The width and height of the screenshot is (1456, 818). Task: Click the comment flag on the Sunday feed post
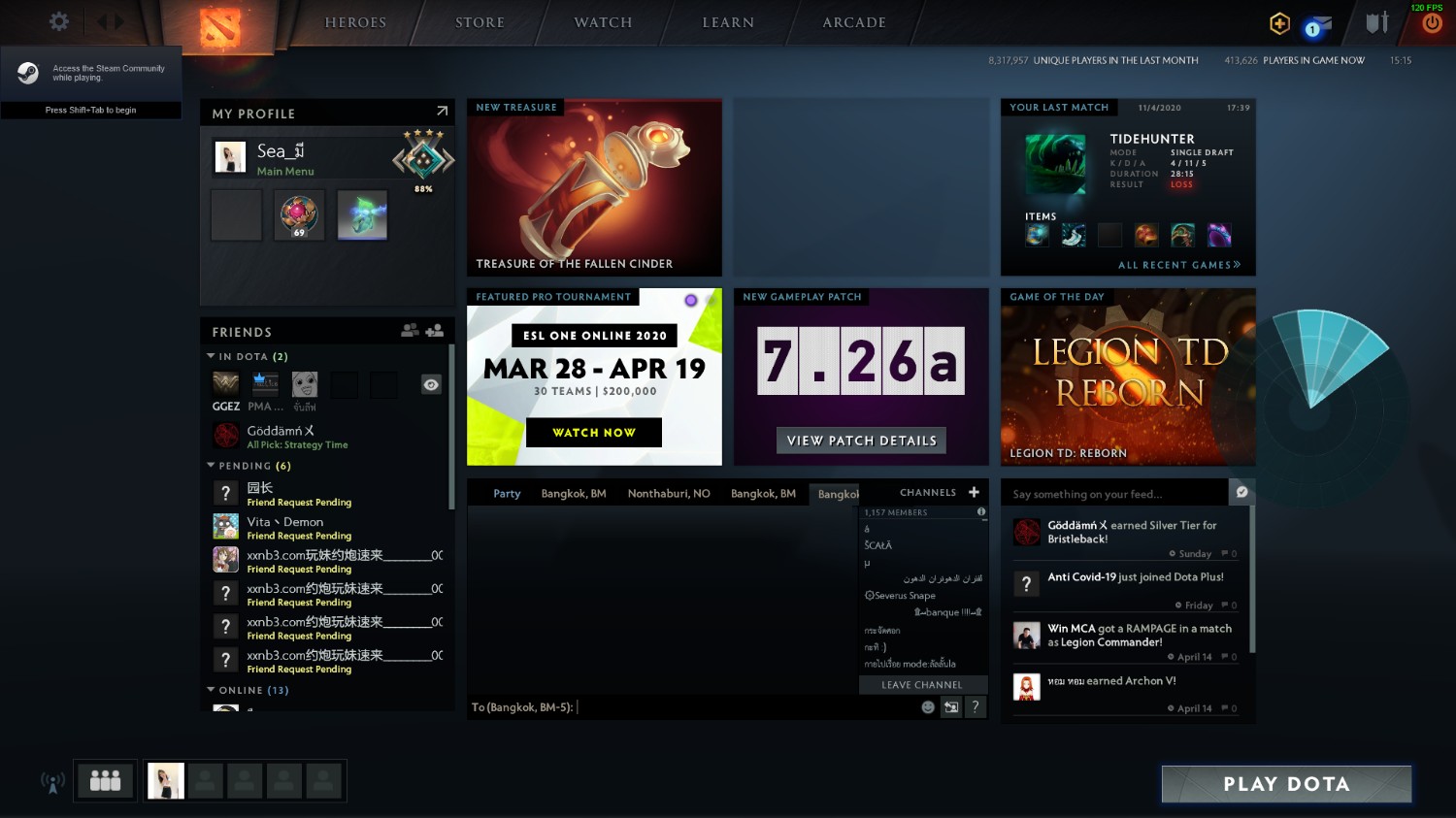click(x=1225, y=554)
